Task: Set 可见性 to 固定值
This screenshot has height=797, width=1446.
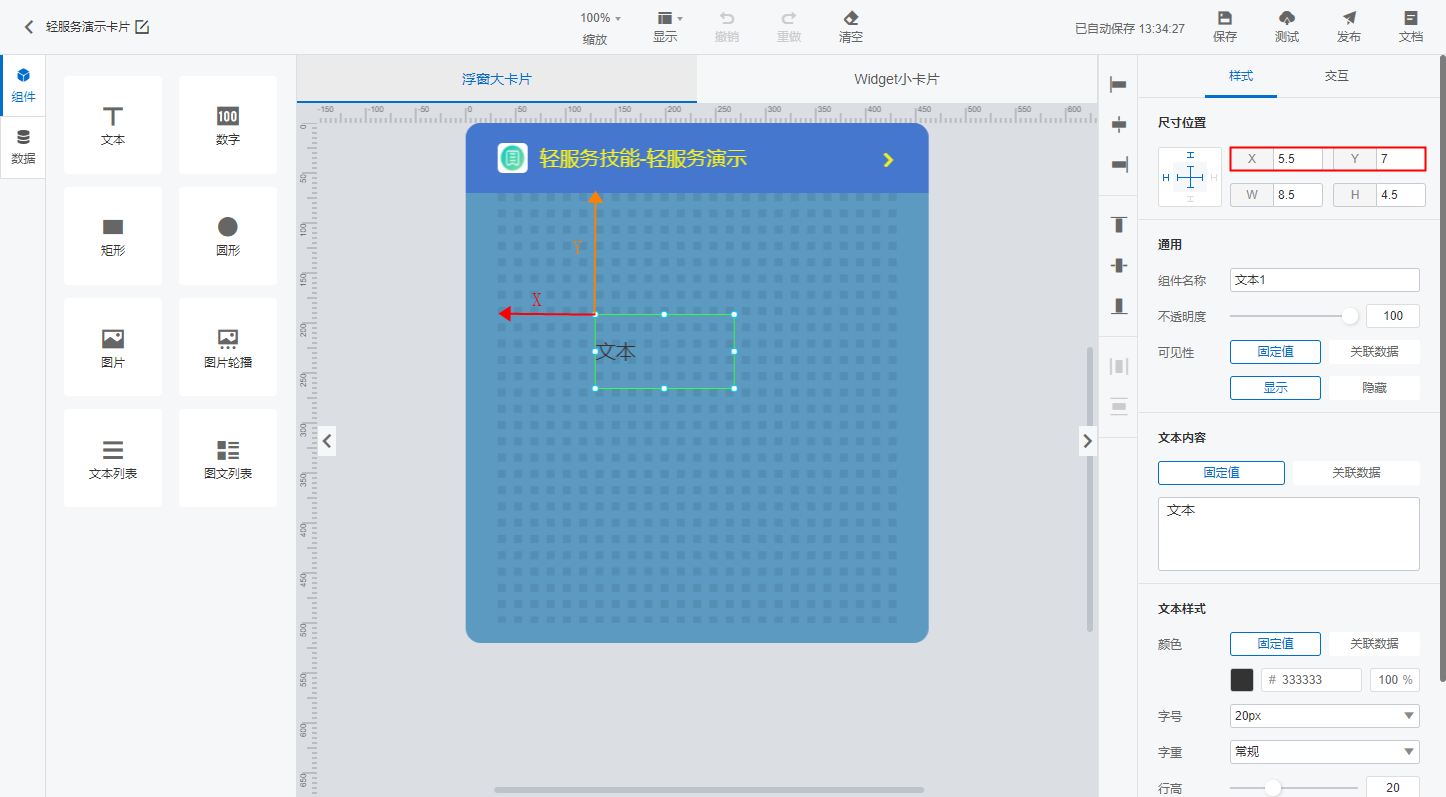Action: (1275, 352)
